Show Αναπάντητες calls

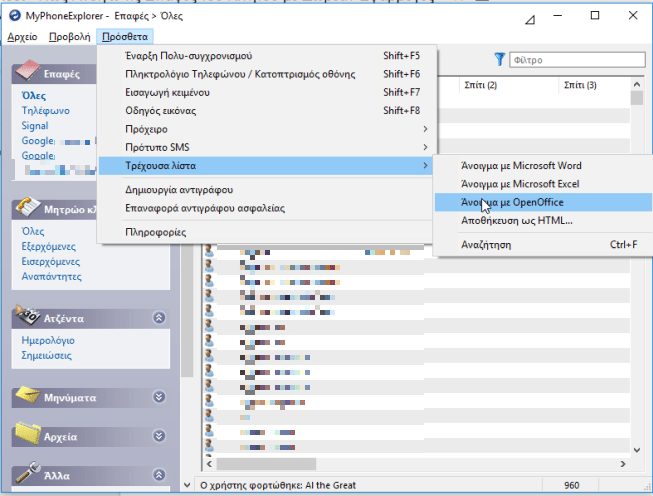52,277
